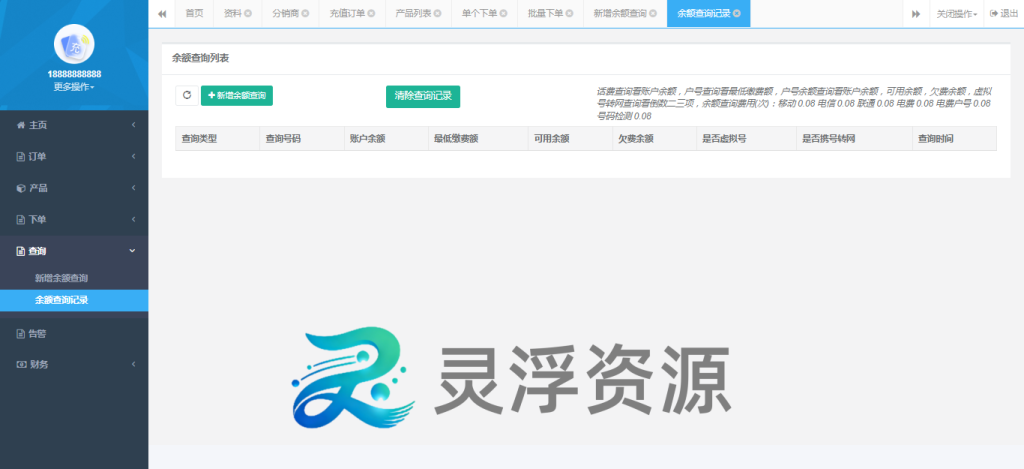Image resolution: width=1024 pixels, height=469 pixels.
Task: Close the 资料 tab with its x icon
Action: [248, 14]
